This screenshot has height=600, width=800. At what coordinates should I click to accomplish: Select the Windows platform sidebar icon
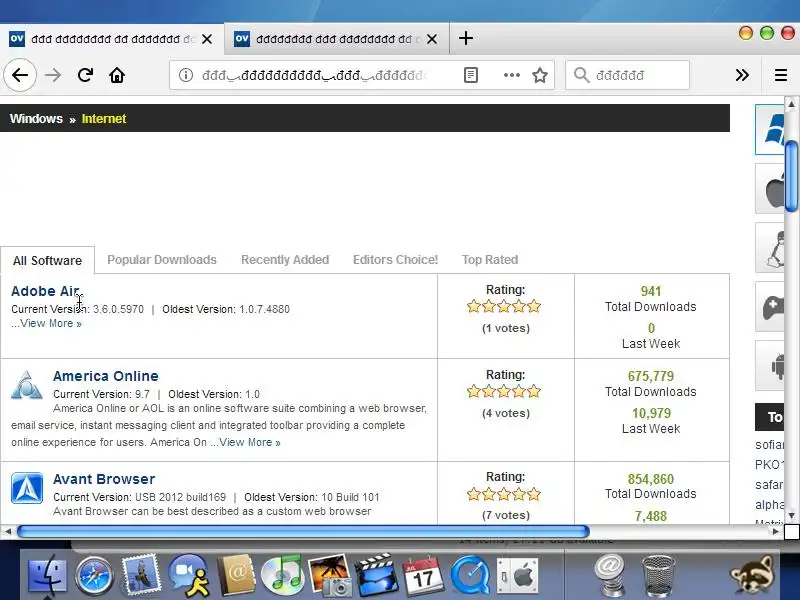pyautogui.click(x=769, y=130)
